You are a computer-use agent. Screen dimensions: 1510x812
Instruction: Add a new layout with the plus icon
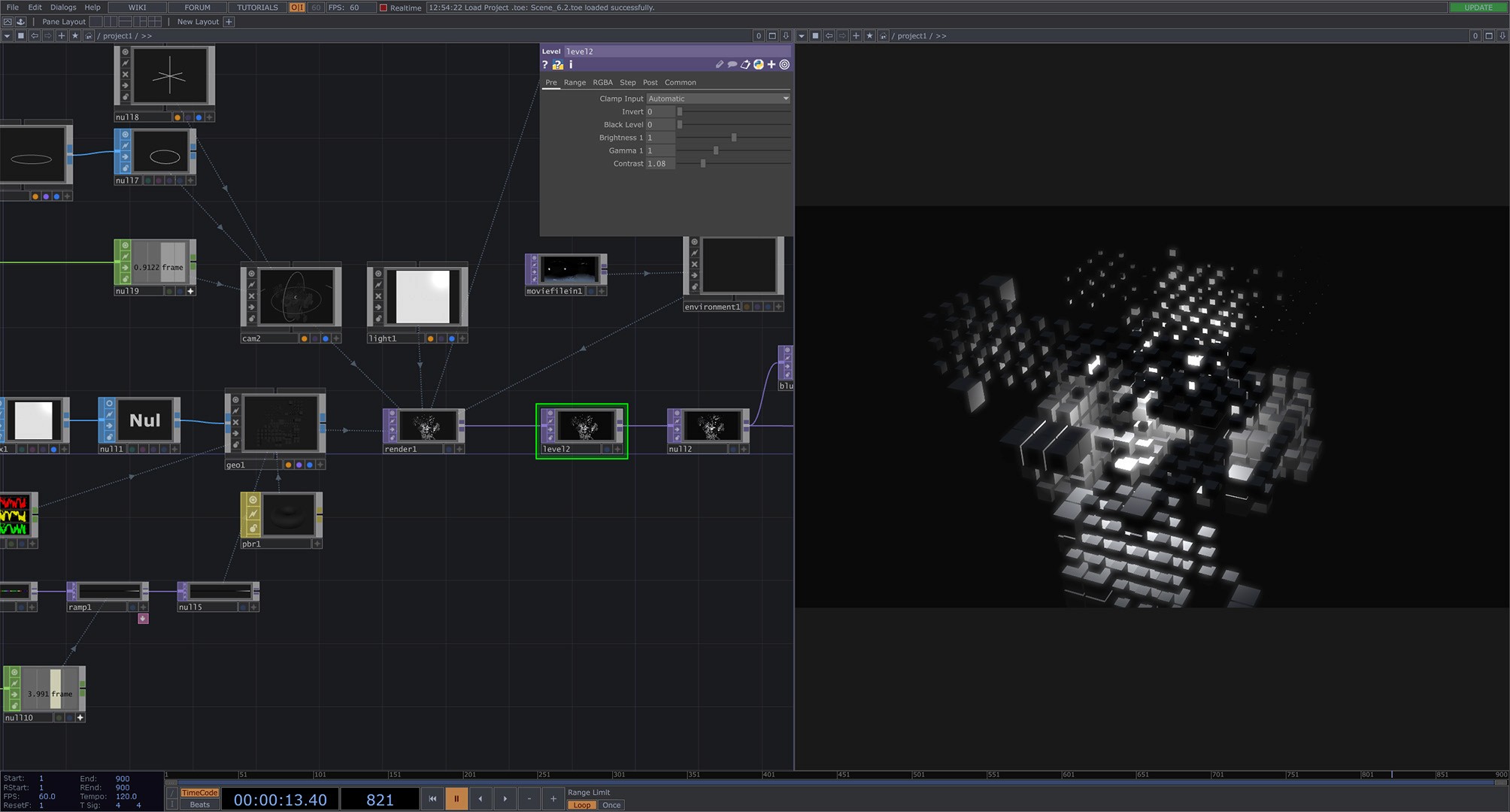(229, 22)
